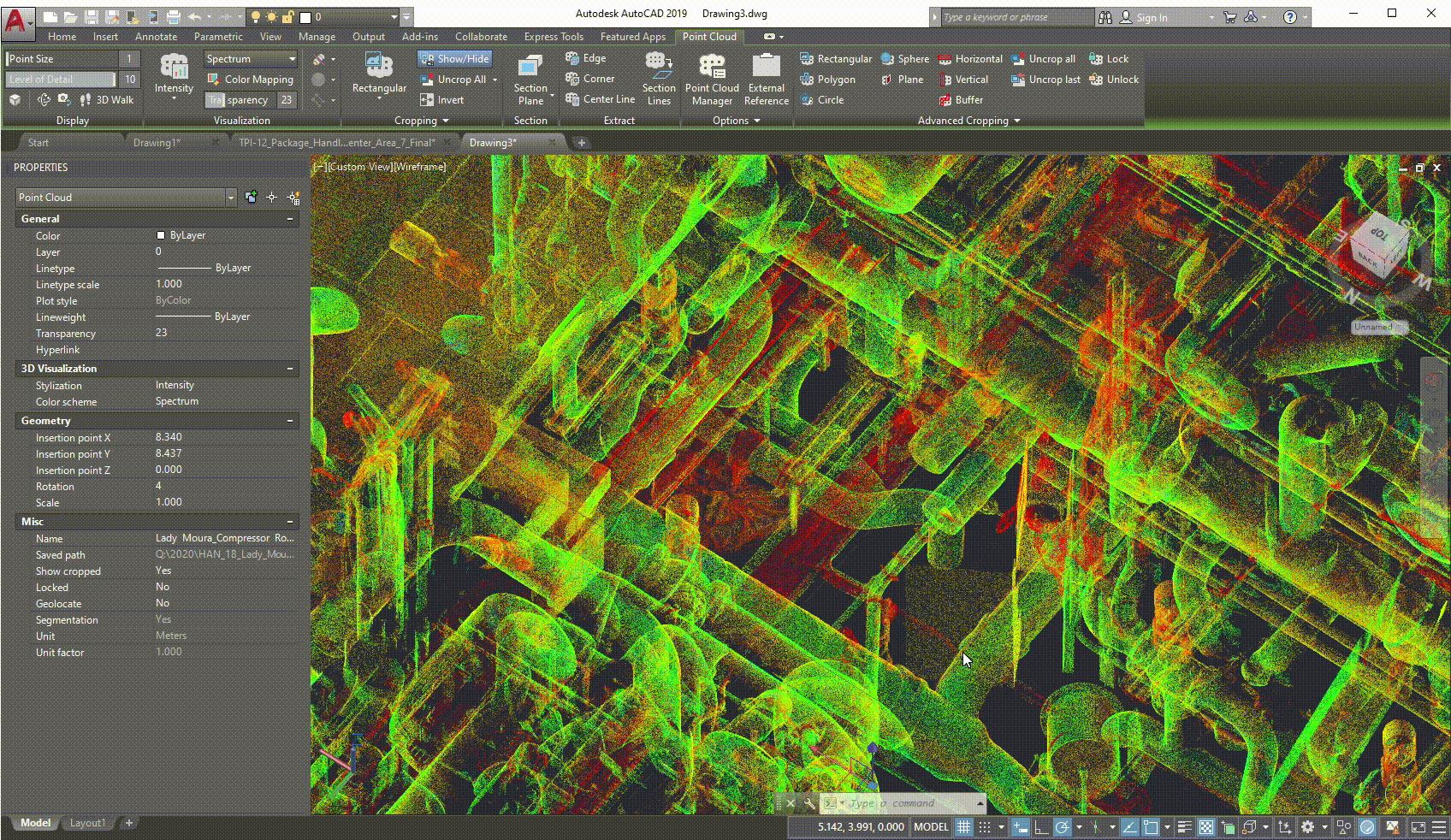Click the Uncrop all button
The image size is (1451, 840).
1043,59
